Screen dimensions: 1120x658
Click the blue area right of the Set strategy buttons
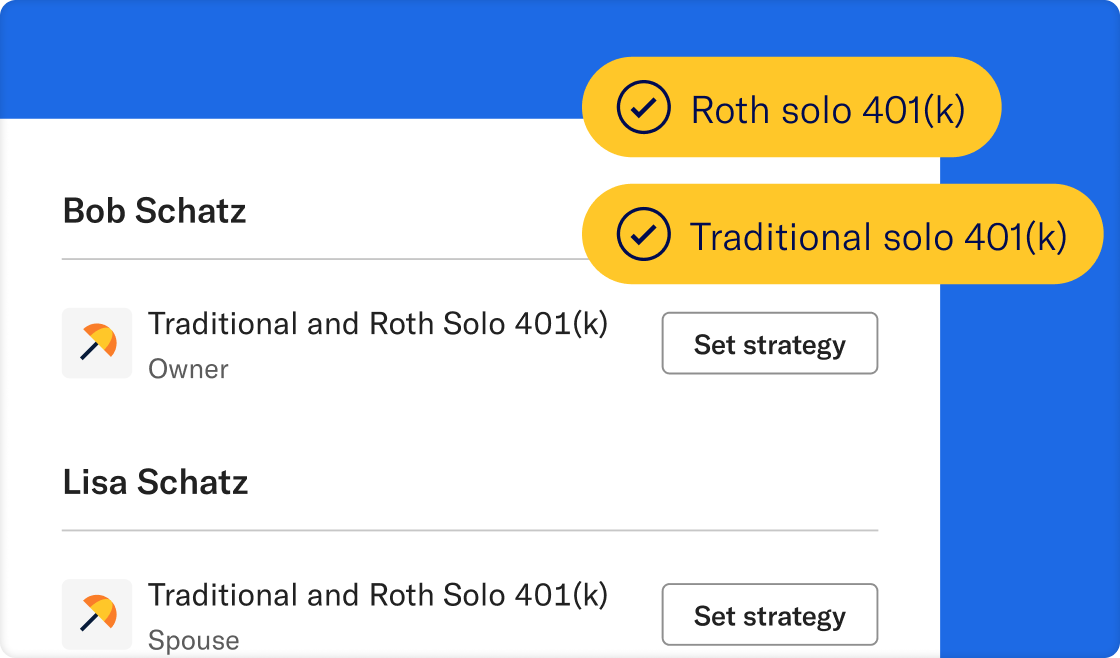pos(1030,450)
